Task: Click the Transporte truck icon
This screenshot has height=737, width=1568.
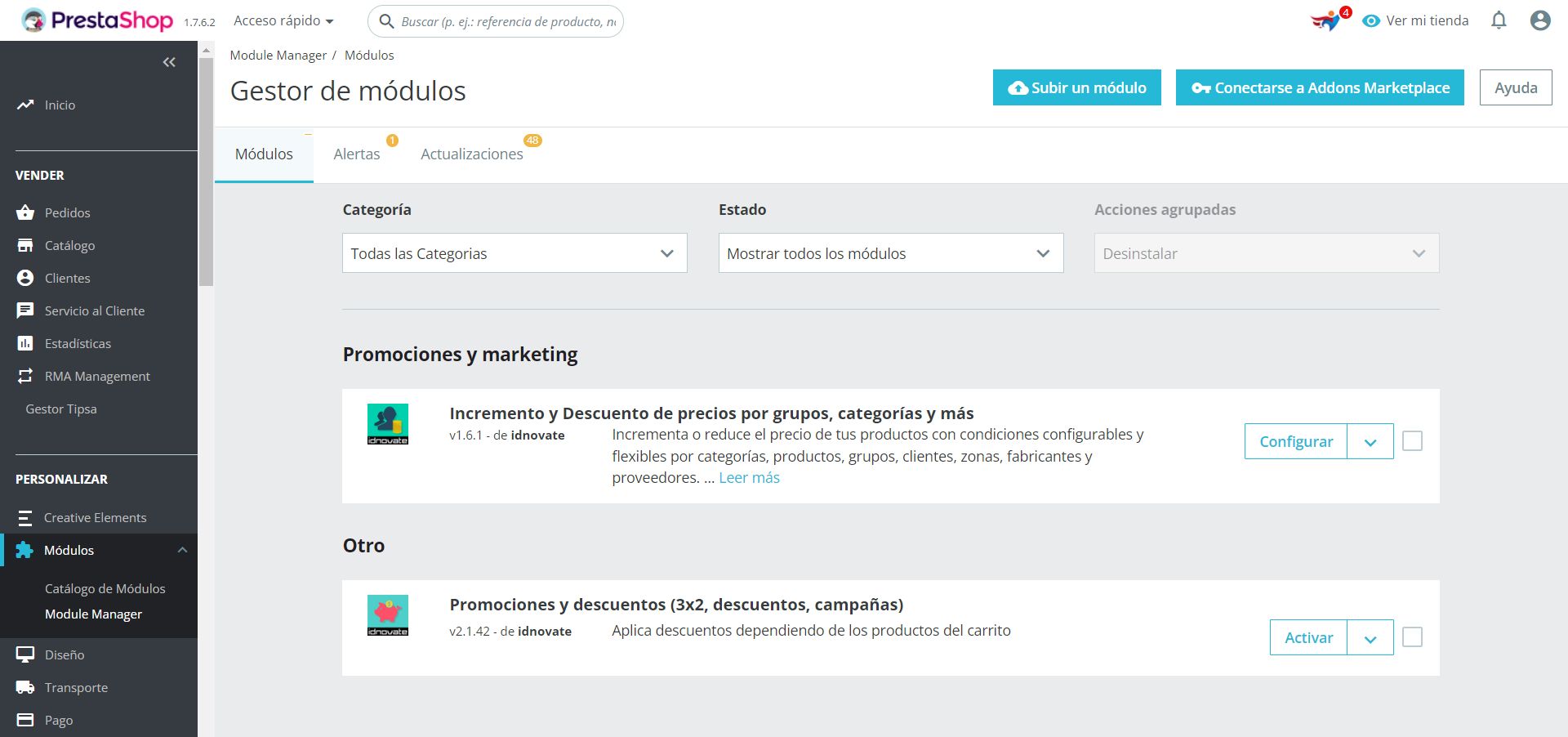Action: (25, 687)
